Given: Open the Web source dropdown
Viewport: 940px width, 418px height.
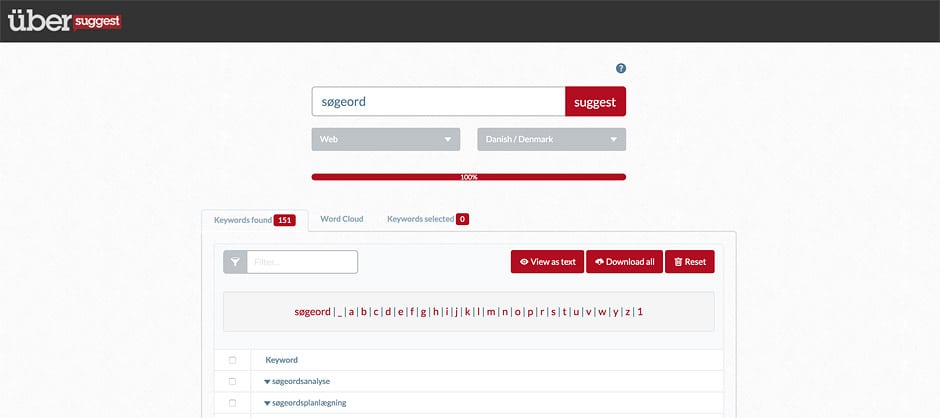Looking at the screenshot, I should pyautogui.click(x=385, y=140).
